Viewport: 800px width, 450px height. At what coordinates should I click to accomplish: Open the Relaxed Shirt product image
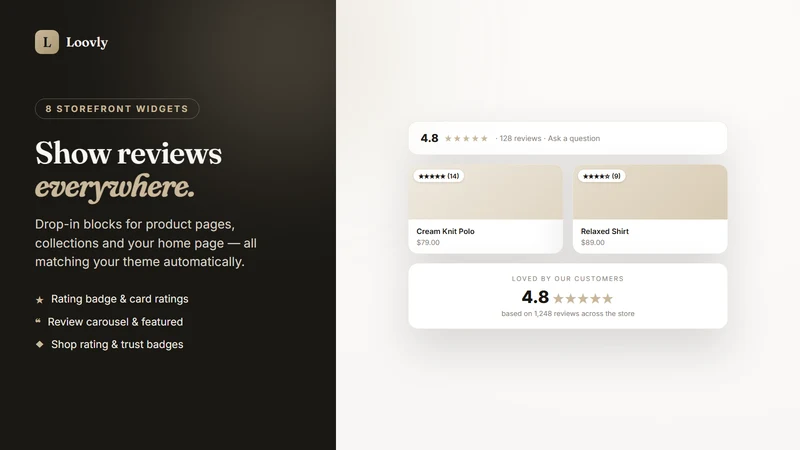point(650,192)
